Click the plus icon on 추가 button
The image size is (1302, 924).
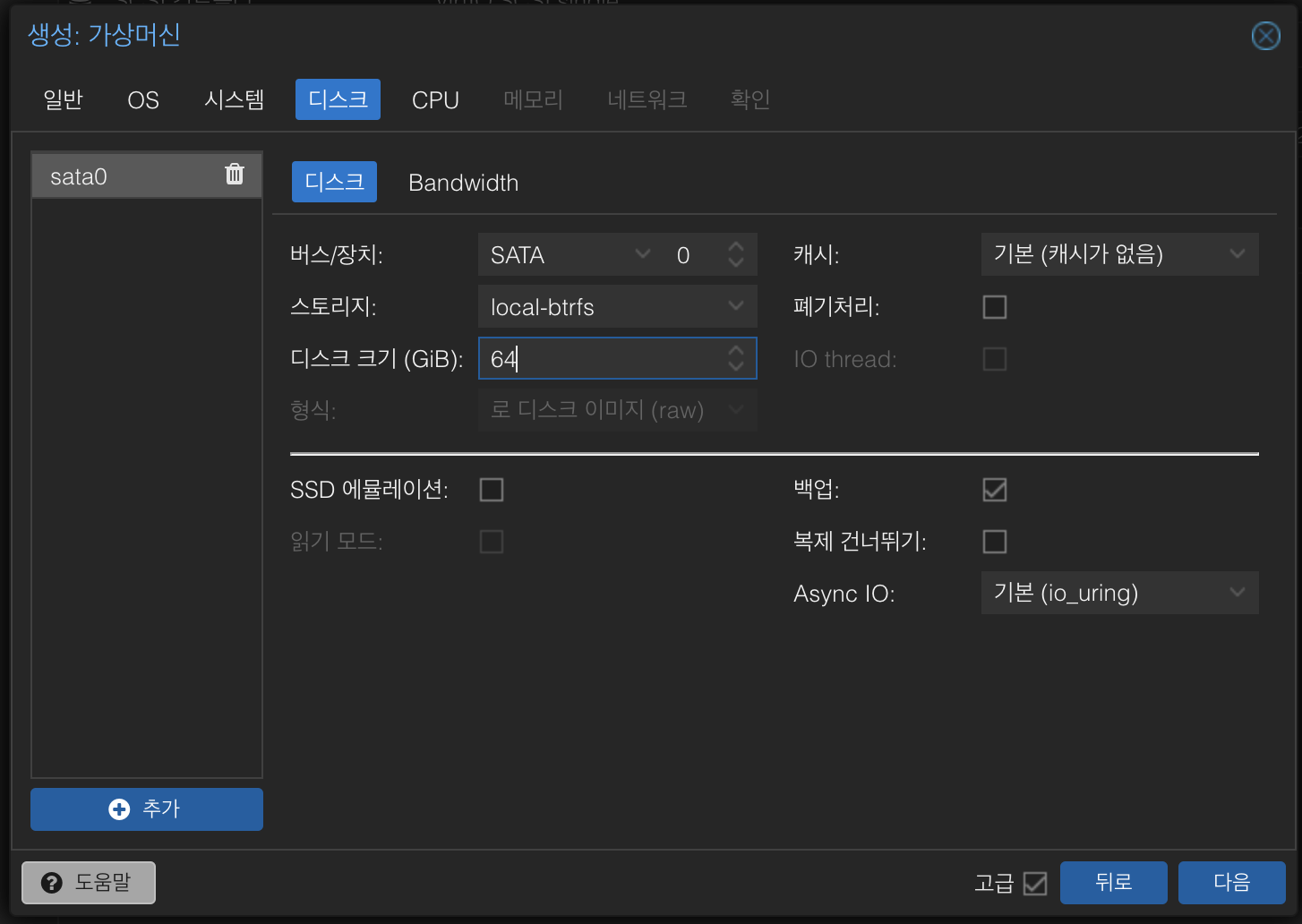pos(119,809)
